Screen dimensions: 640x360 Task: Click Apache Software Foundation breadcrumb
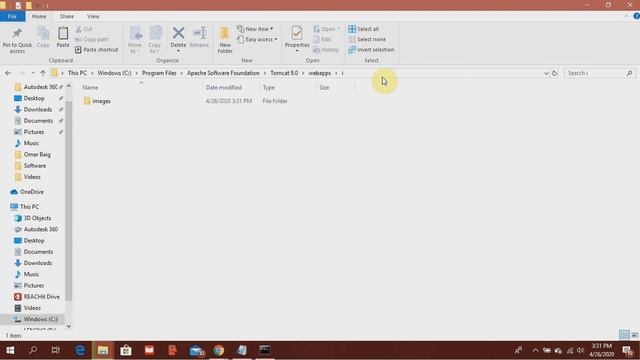click(223, 73)
